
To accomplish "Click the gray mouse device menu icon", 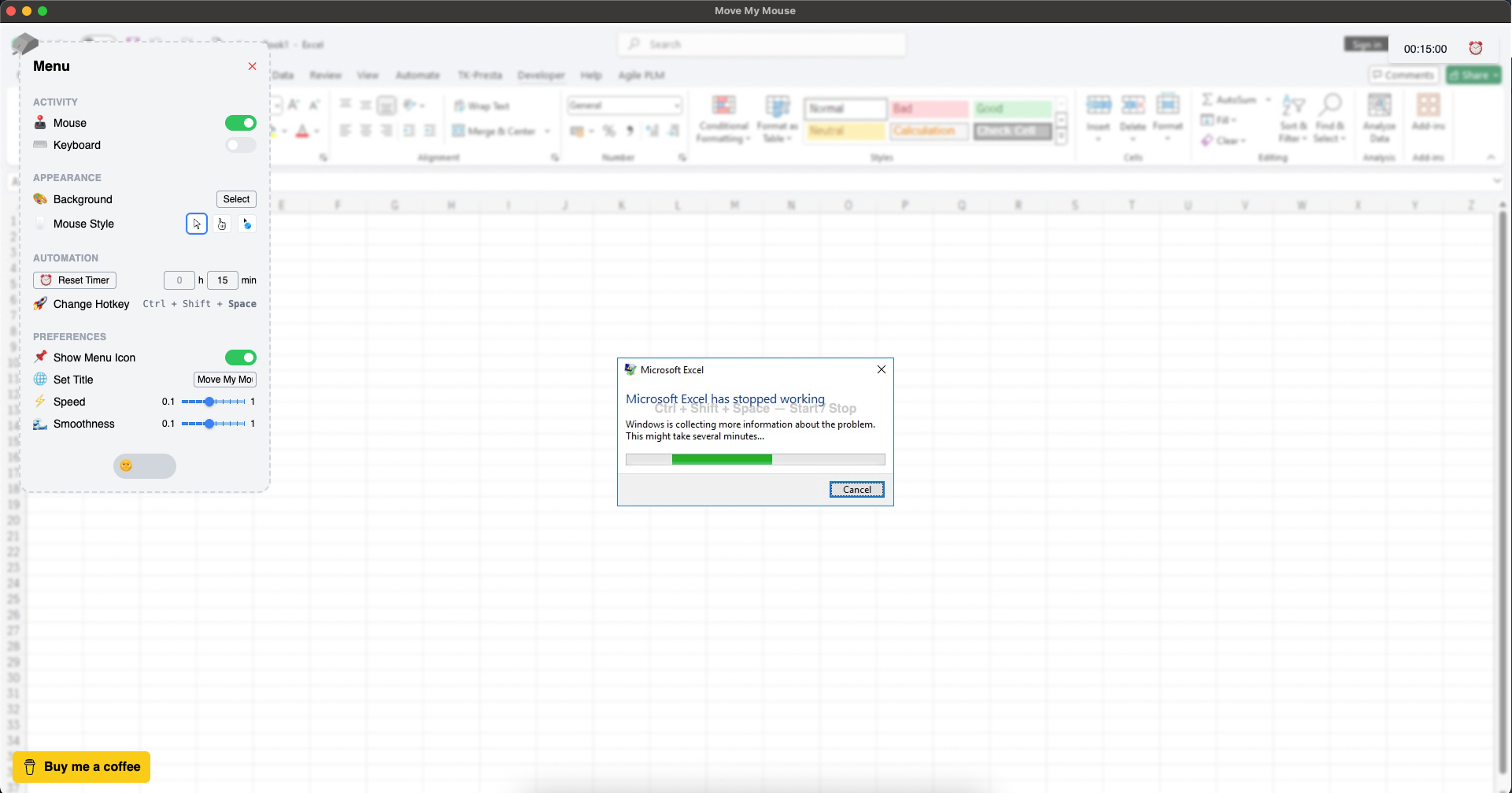I will [25, 43].
